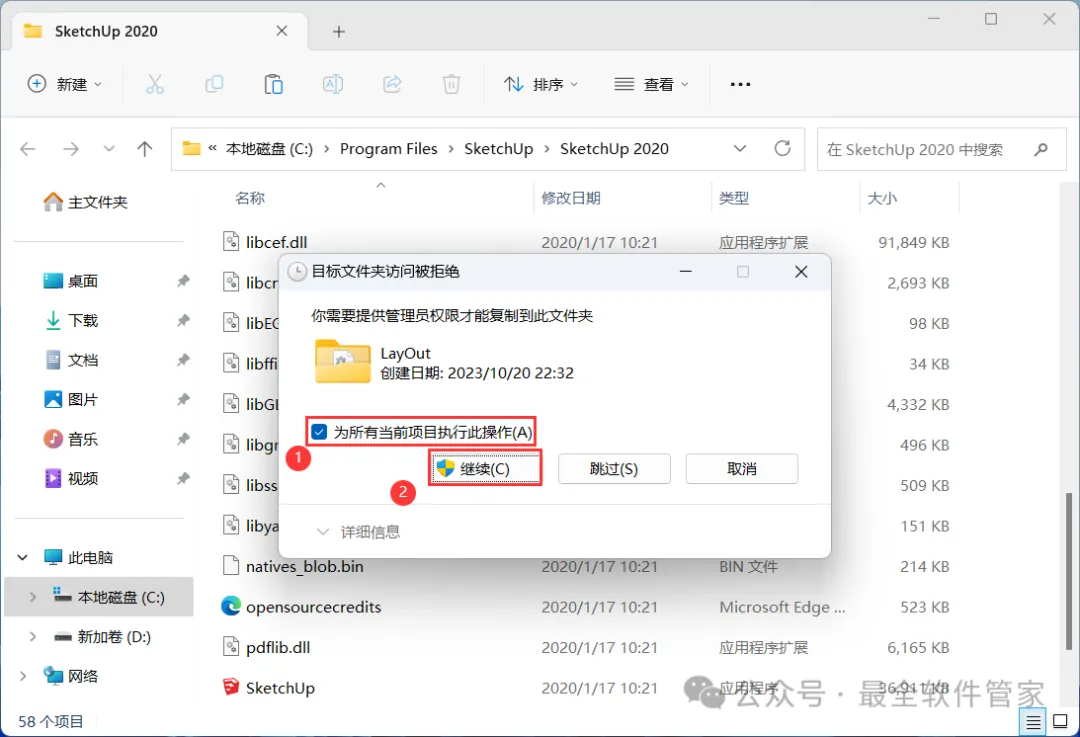Open the 查看 view dropdown
1080x737 pixels.
(x=652, y=84)
